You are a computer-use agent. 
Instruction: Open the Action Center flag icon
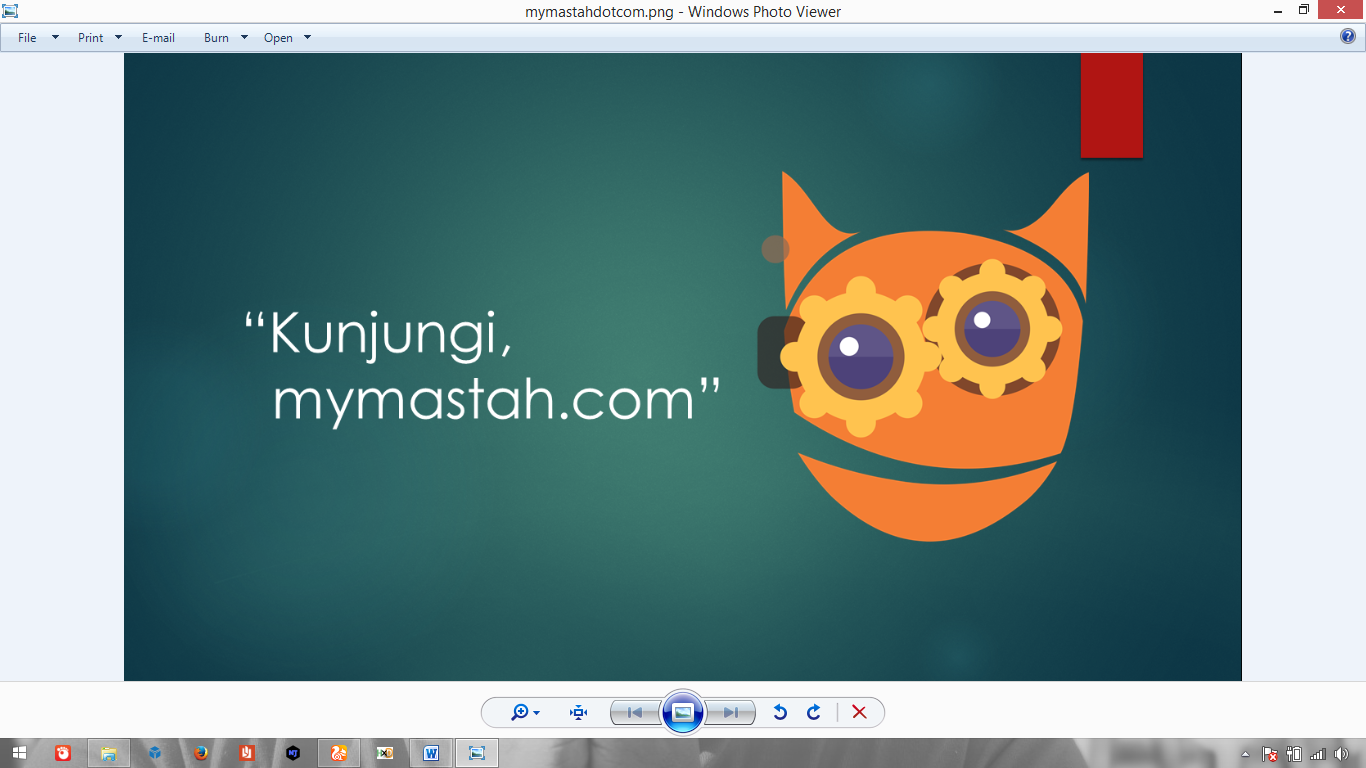tap(1270, 754)
